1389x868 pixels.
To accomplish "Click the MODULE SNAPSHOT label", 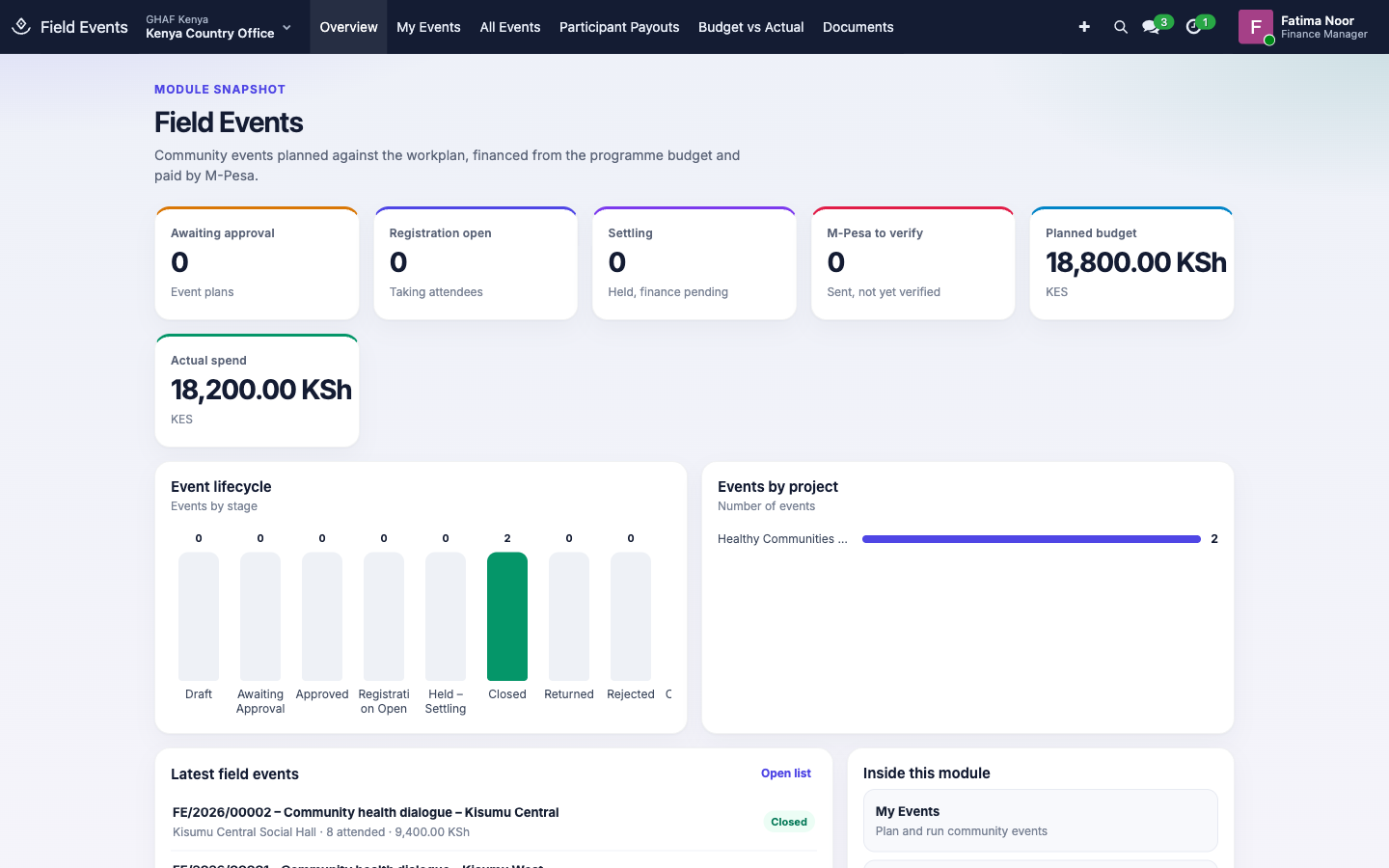I will pyautogui.click(x=220, y=90).
